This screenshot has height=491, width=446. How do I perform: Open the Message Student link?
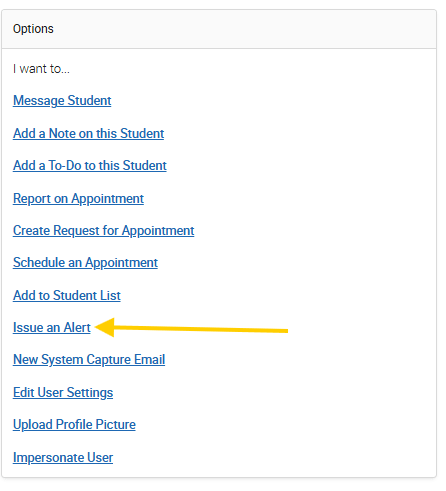tap(62, 101)
